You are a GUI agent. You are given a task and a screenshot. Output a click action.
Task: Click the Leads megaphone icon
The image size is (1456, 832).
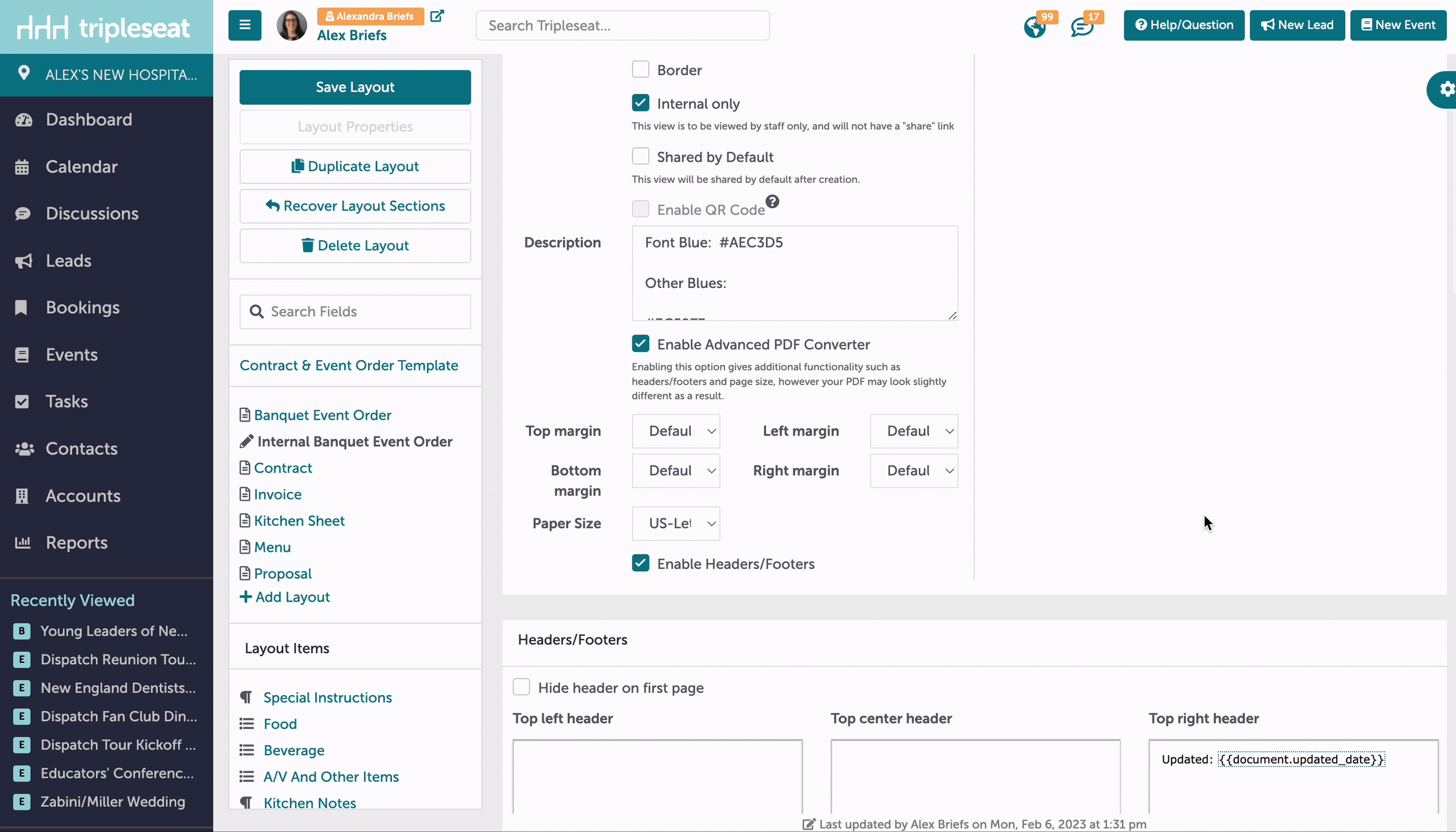point(23,261)
